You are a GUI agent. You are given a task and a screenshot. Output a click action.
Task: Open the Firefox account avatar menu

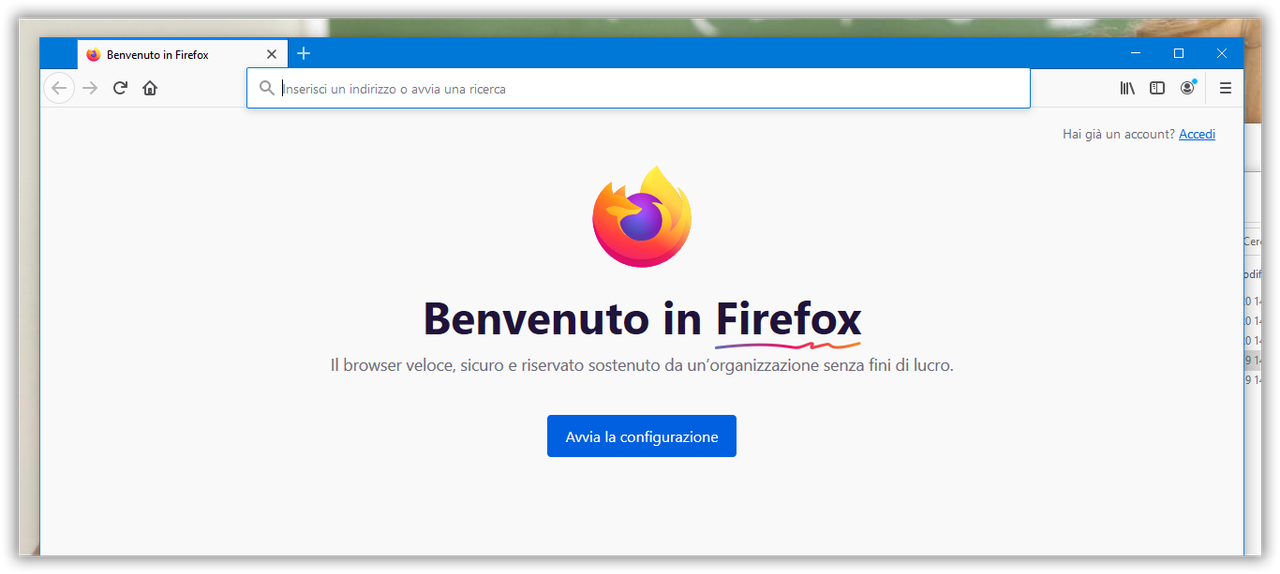(1187, 88)
